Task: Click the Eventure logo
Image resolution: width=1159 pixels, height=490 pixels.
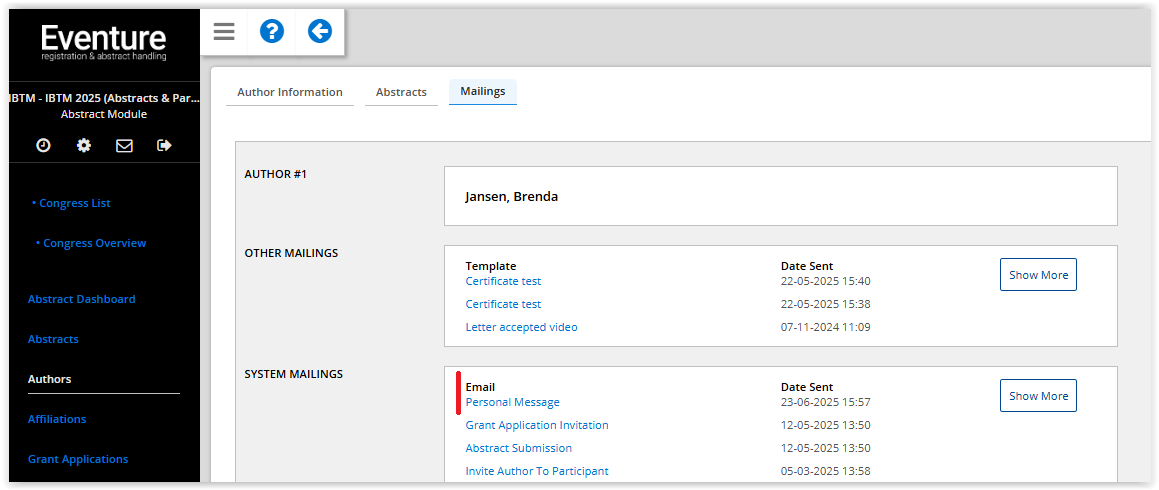Action: coord(103,42)
